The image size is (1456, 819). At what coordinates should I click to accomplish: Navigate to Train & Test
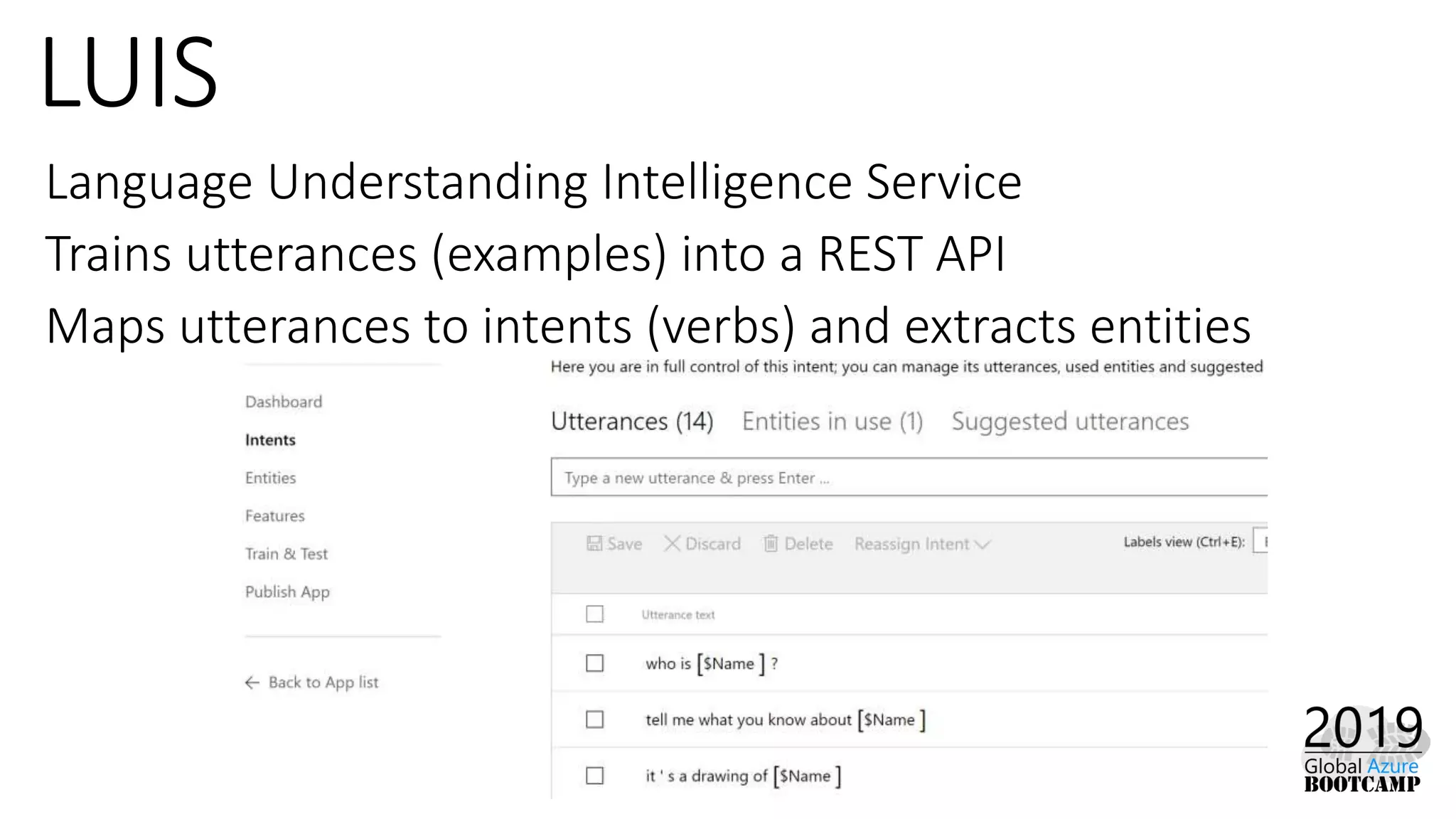pos(287,554)
